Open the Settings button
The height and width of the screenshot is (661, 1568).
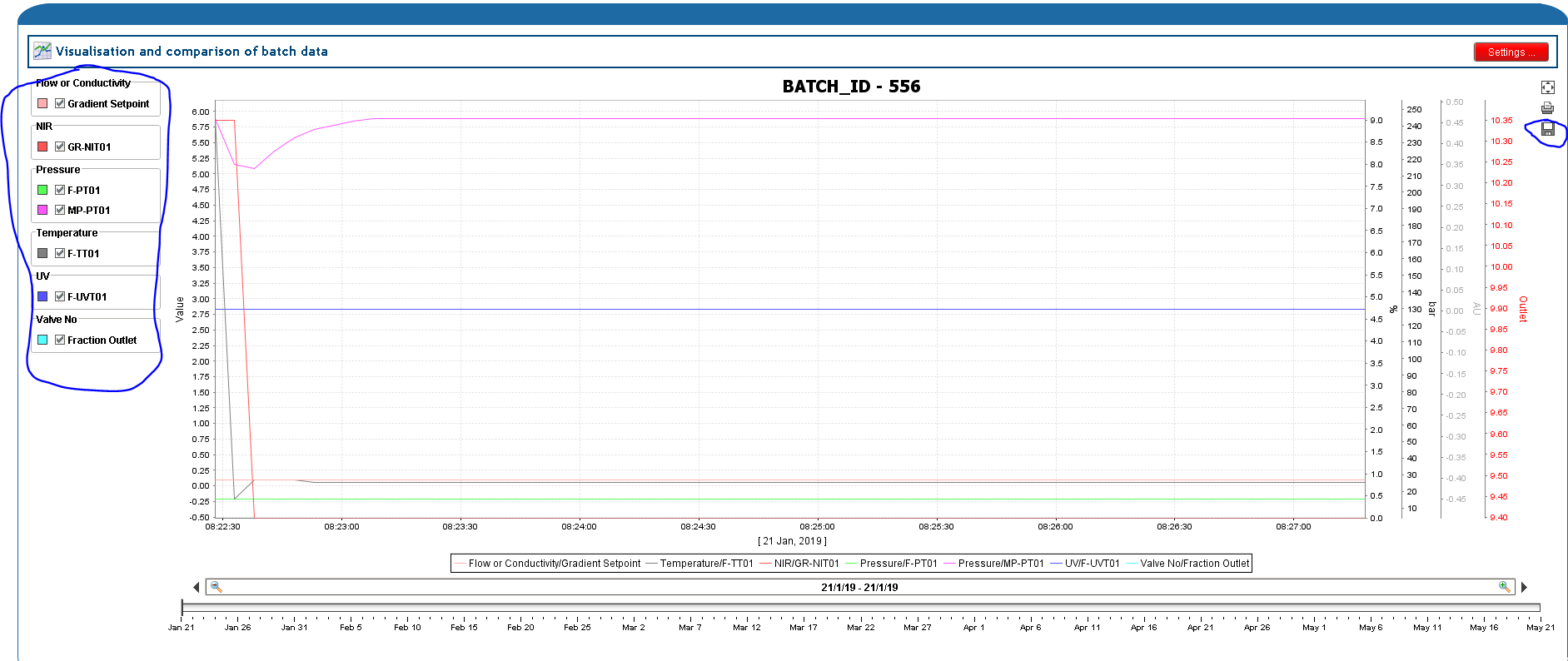1511,52
